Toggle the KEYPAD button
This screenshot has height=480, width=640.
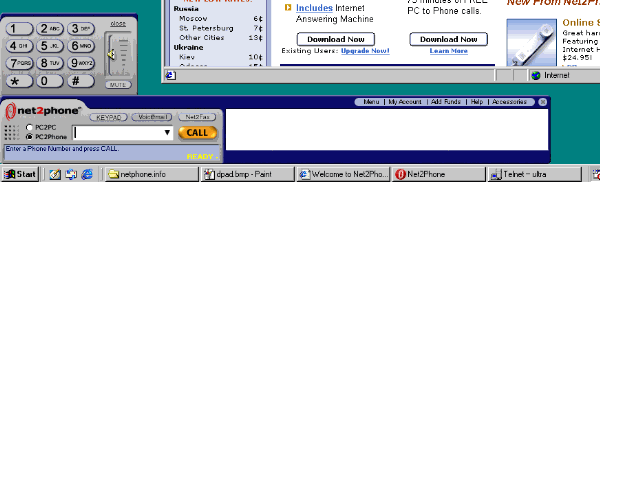(108, 118)
